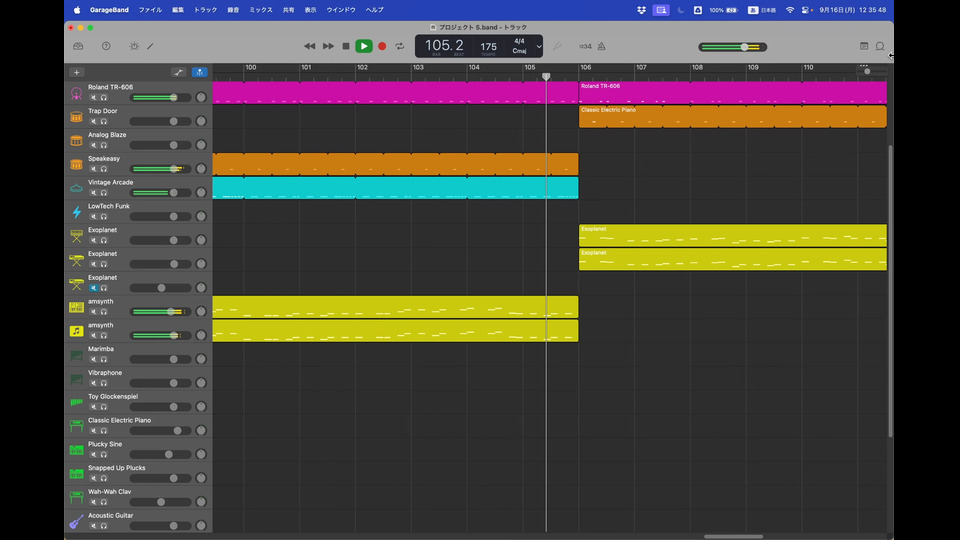The height and width of the screenshot is (540, 960).
Task: Click the add track plus button
Action: [x=77, y=72]
